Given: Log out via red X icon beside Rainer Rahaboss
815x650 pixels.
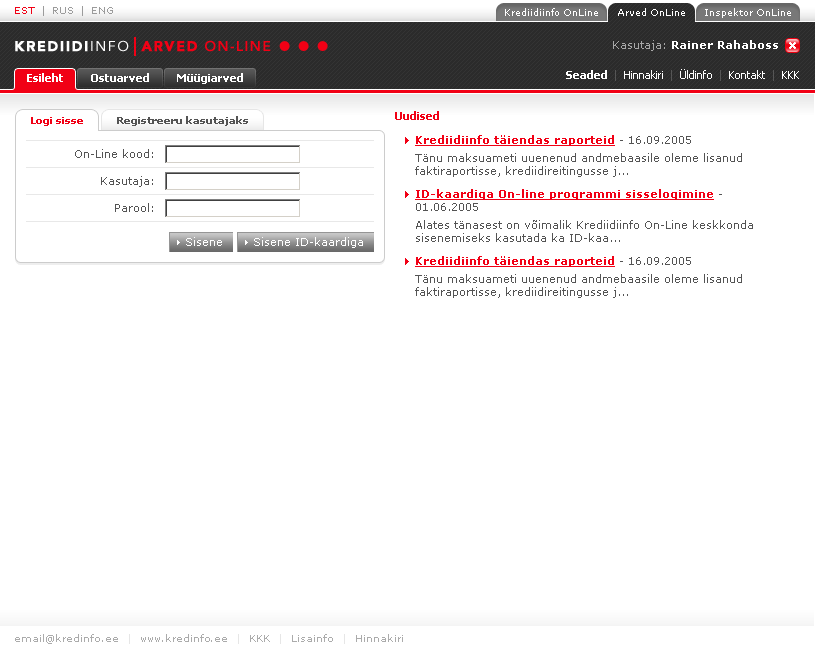Looking at the screenshot, I should coord(792,46).
